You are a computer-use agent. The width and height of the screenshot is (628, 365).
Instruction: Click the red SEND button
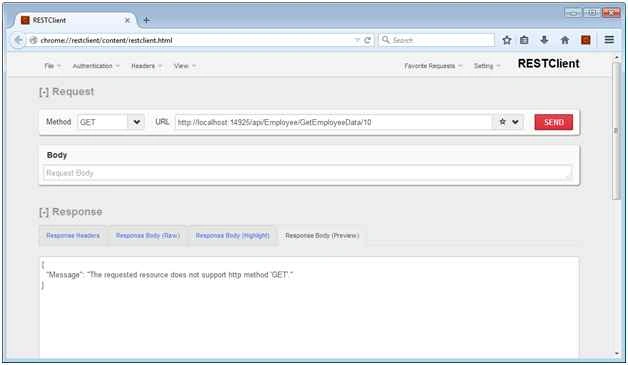coord(554,122)
